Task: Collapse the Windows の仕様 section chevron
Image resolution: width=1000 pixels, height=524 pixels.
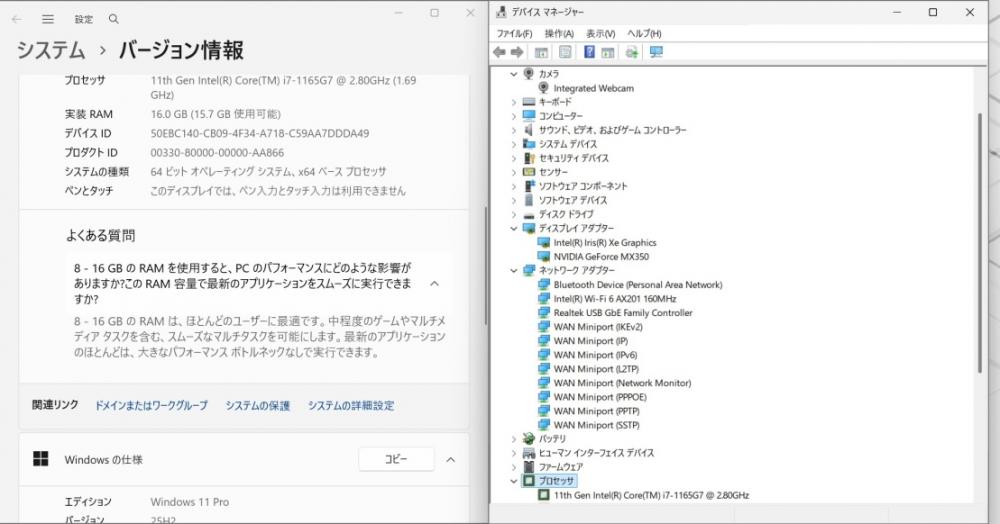Action: point(451,460)
